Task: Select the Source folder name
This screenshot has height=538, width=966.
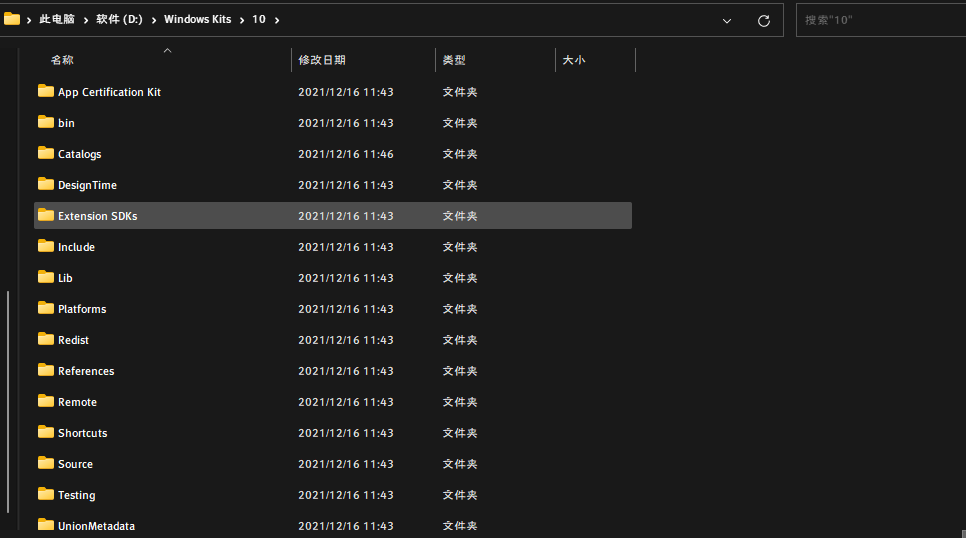Action: (x=75, y=464)
